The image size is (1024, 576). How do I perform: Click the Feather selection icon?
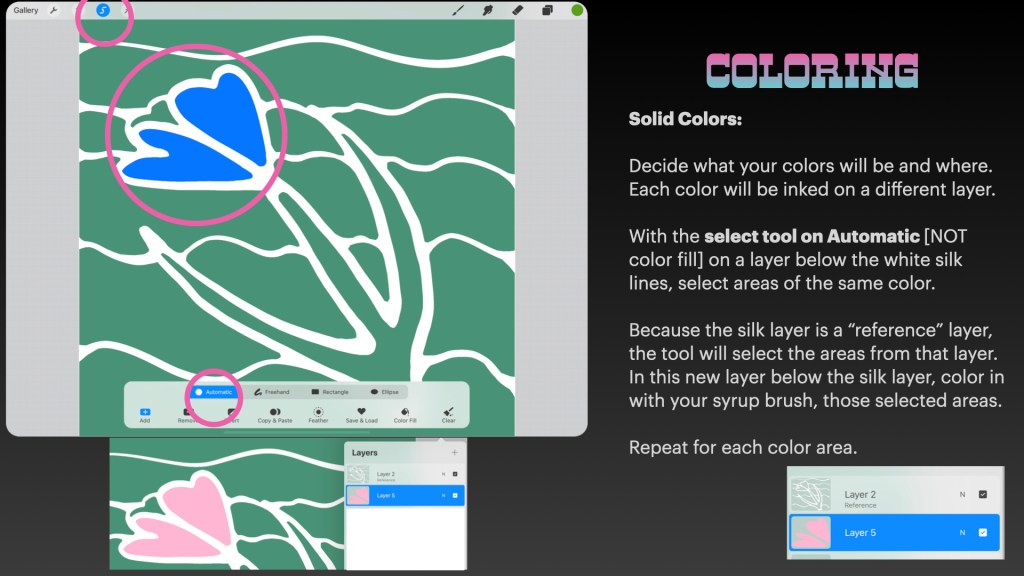click(x=318, y=412)
